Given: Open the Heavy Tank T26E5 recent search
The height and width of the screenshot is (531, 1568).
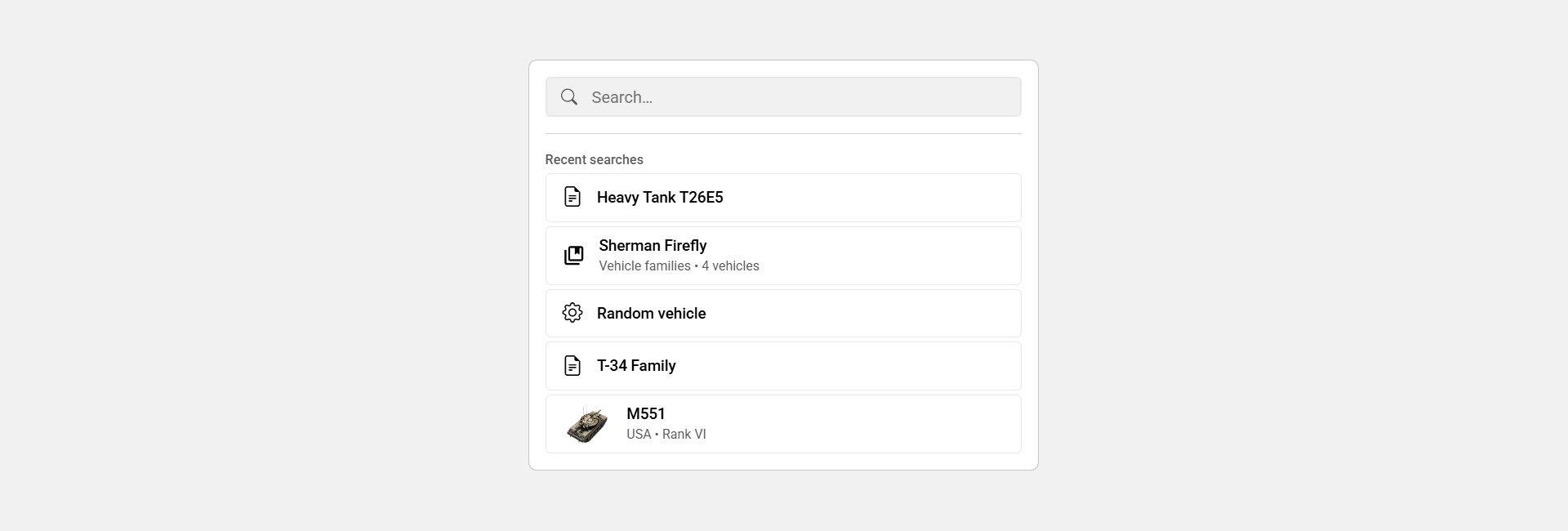Looking at the screenshot, I should (x=660, y=197).
